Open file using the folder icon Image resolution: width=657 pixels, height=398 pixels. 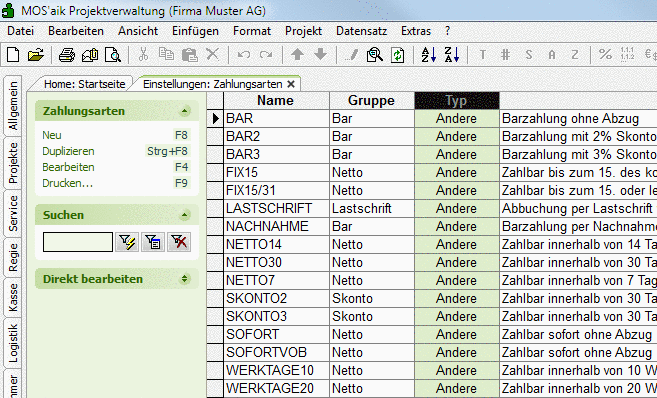[36, 55]
